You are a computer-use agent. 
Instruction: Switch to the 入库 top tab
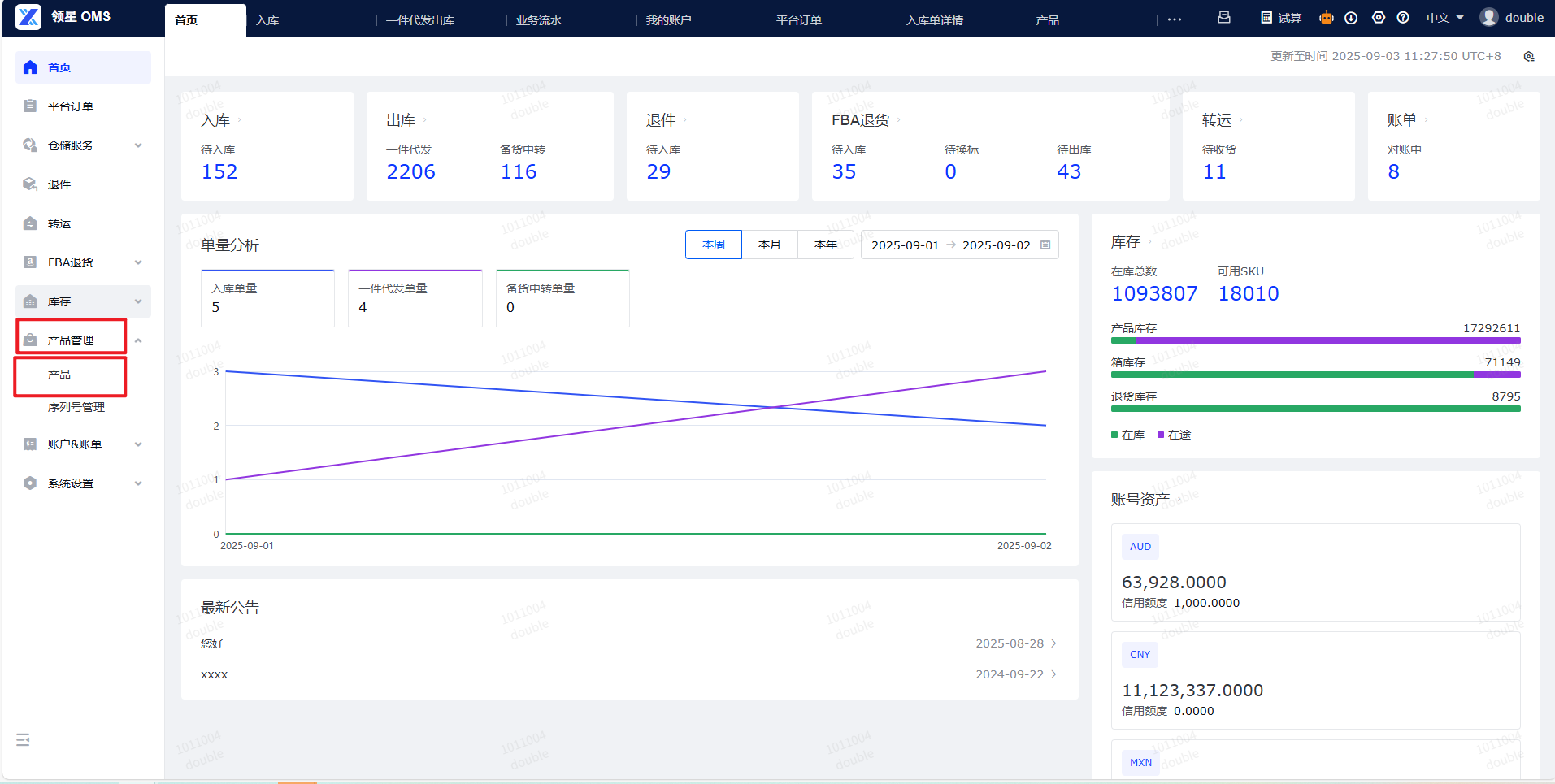tap(267, 20)
